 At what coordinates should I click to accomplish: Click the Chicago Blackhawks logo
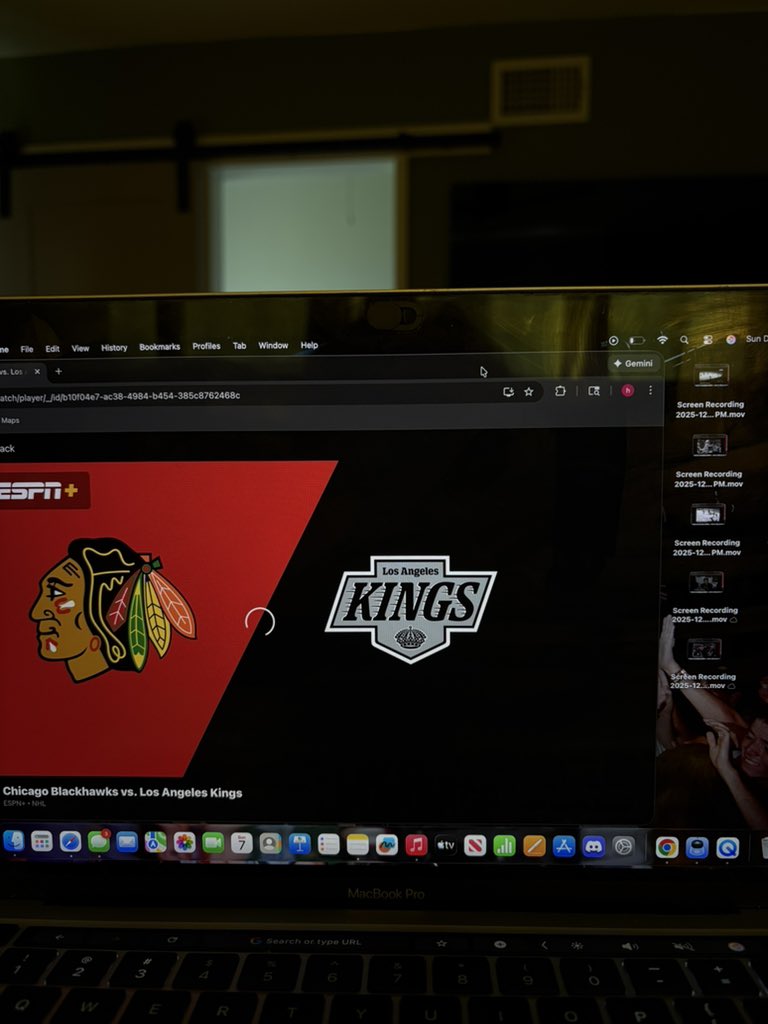coord(112,609)
